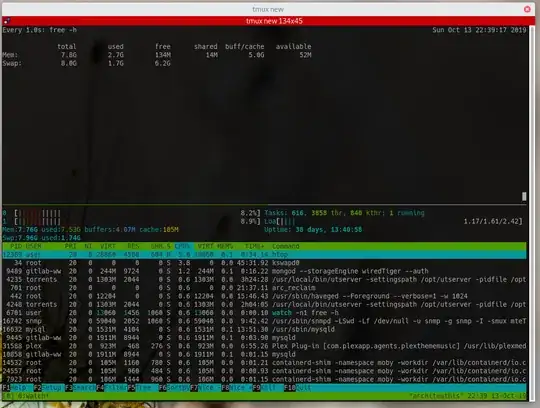
Task: Select containerd-shim process PID 14532
Action: tap(264, 363)
